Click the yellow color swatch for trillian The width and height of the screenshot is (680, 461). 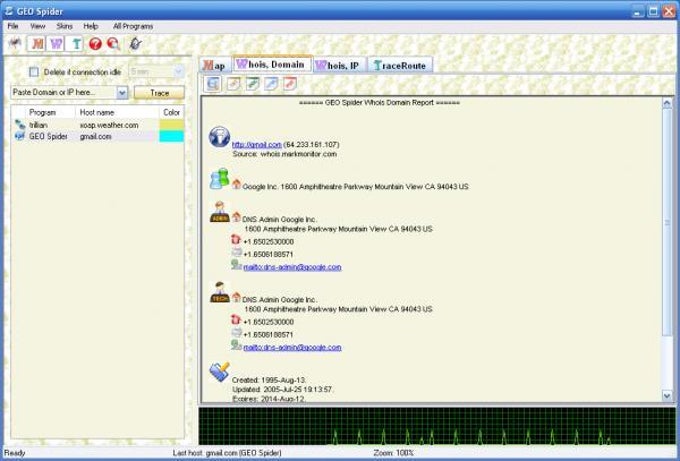[x=172, y=125]
